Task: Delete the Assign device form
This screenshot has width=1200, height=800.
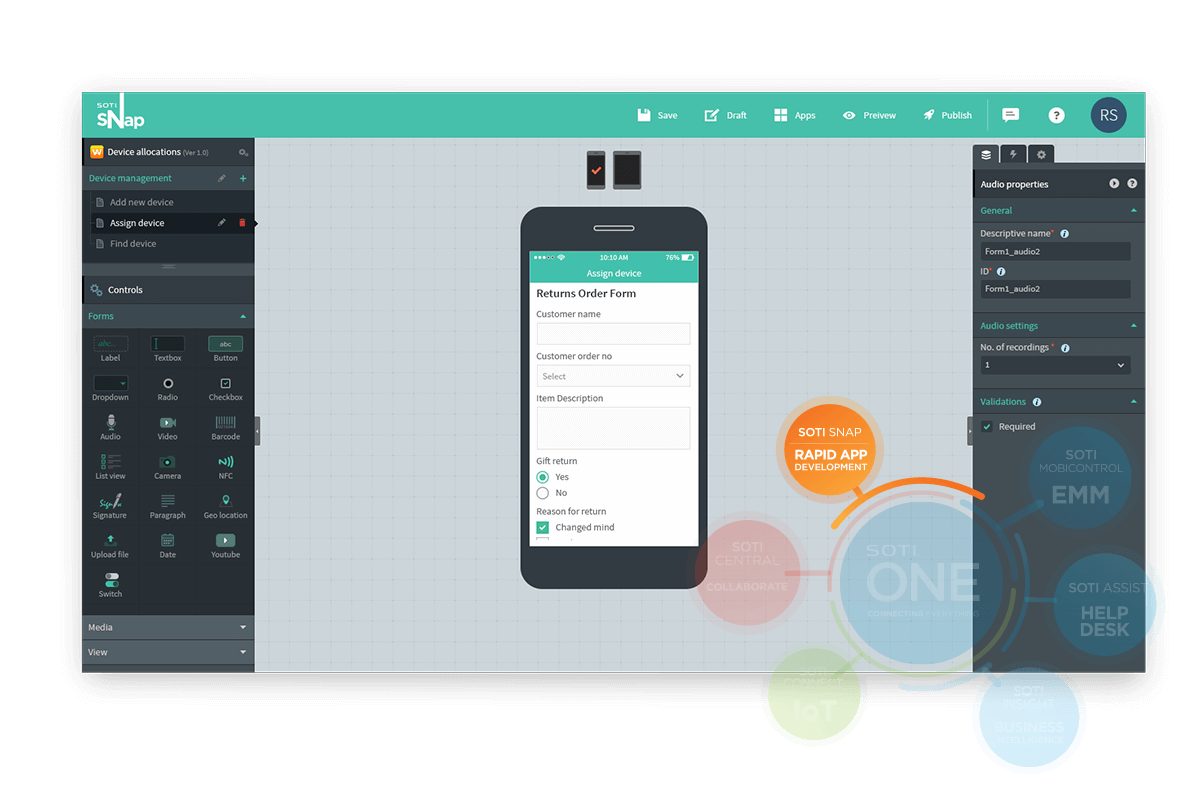Action: tap(242, 223)
